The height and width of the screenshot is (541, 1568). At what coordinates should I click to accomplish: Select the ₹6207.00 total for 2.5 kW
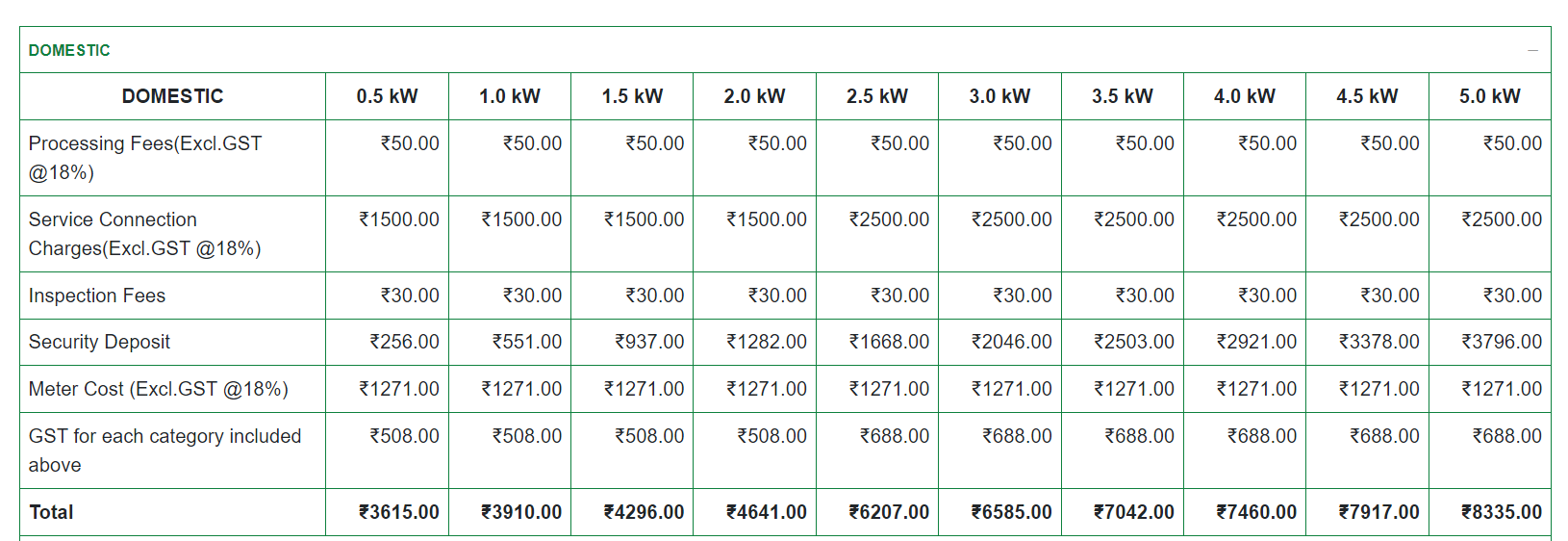tap(877, 512)
